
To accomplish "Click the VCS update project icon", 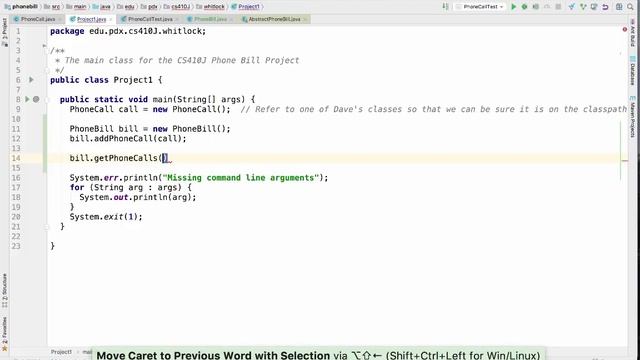I will click(572, 7).
